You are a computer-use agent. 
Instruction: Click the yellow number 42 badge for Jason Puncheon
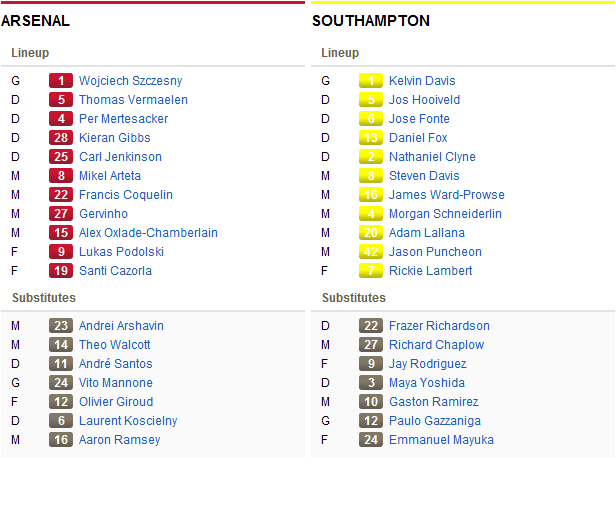[371, 252]
